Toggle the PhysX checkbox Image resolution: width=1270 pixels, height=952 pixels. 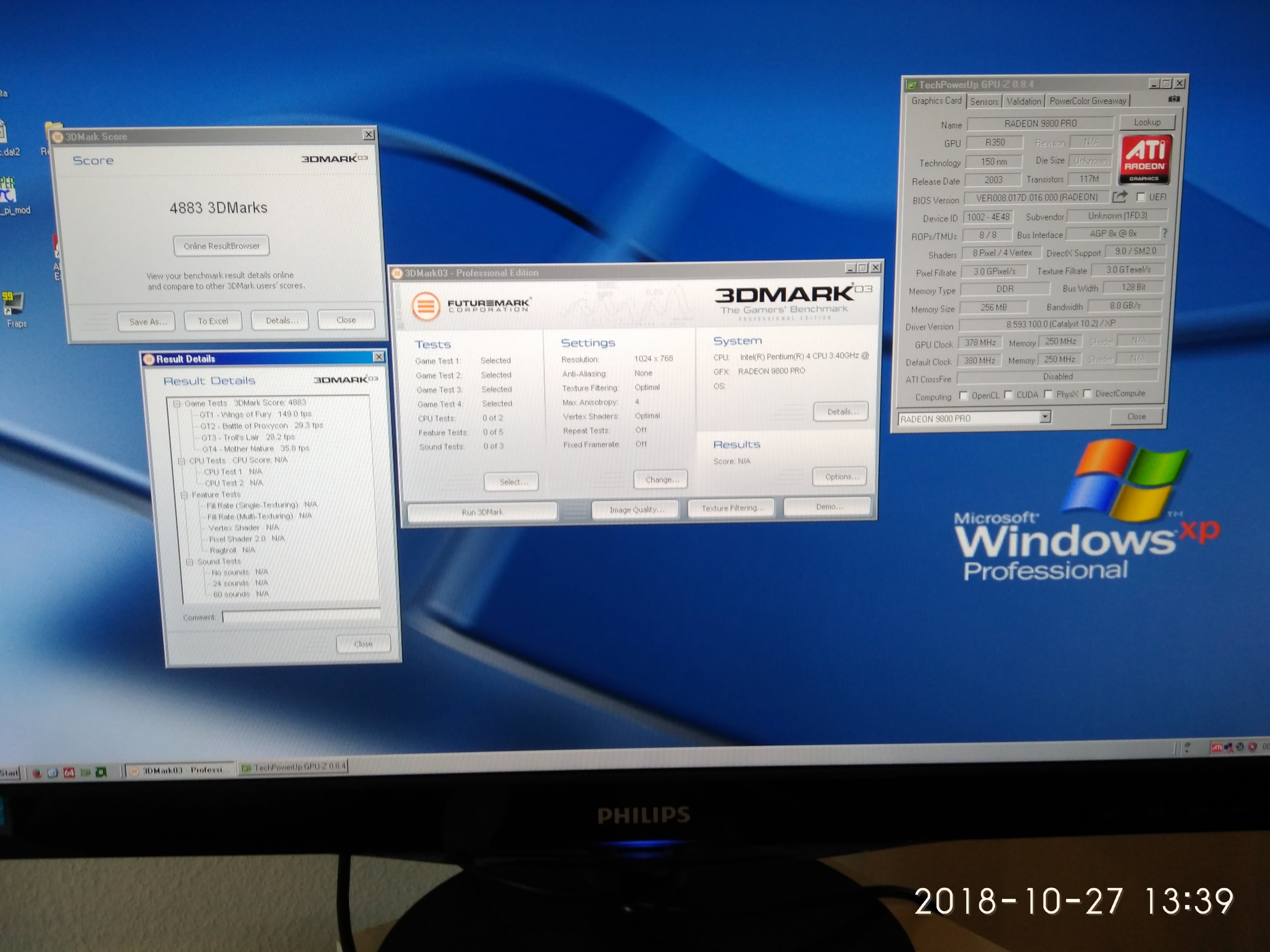point(1048,394)
